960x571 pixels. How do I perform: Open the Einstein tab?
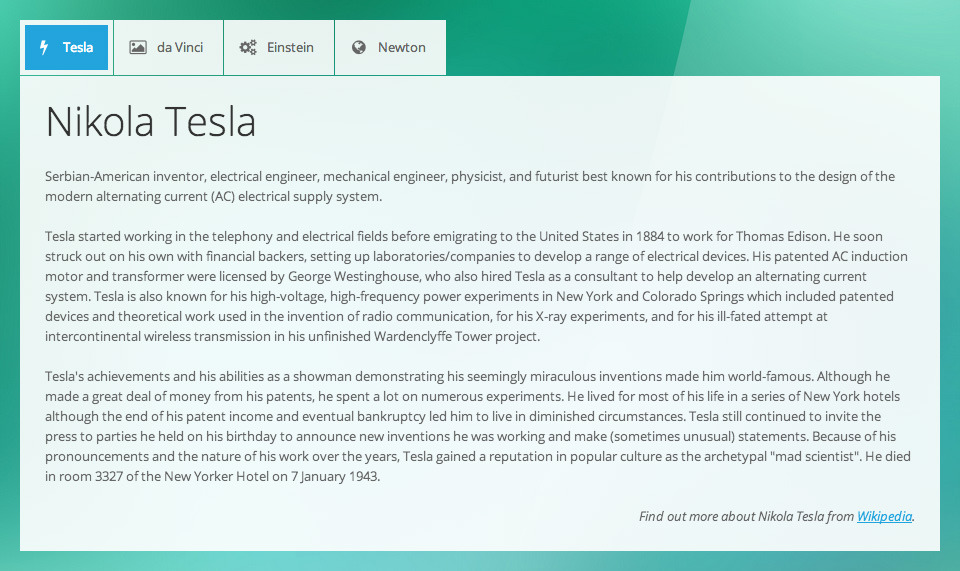pos(279,48)
